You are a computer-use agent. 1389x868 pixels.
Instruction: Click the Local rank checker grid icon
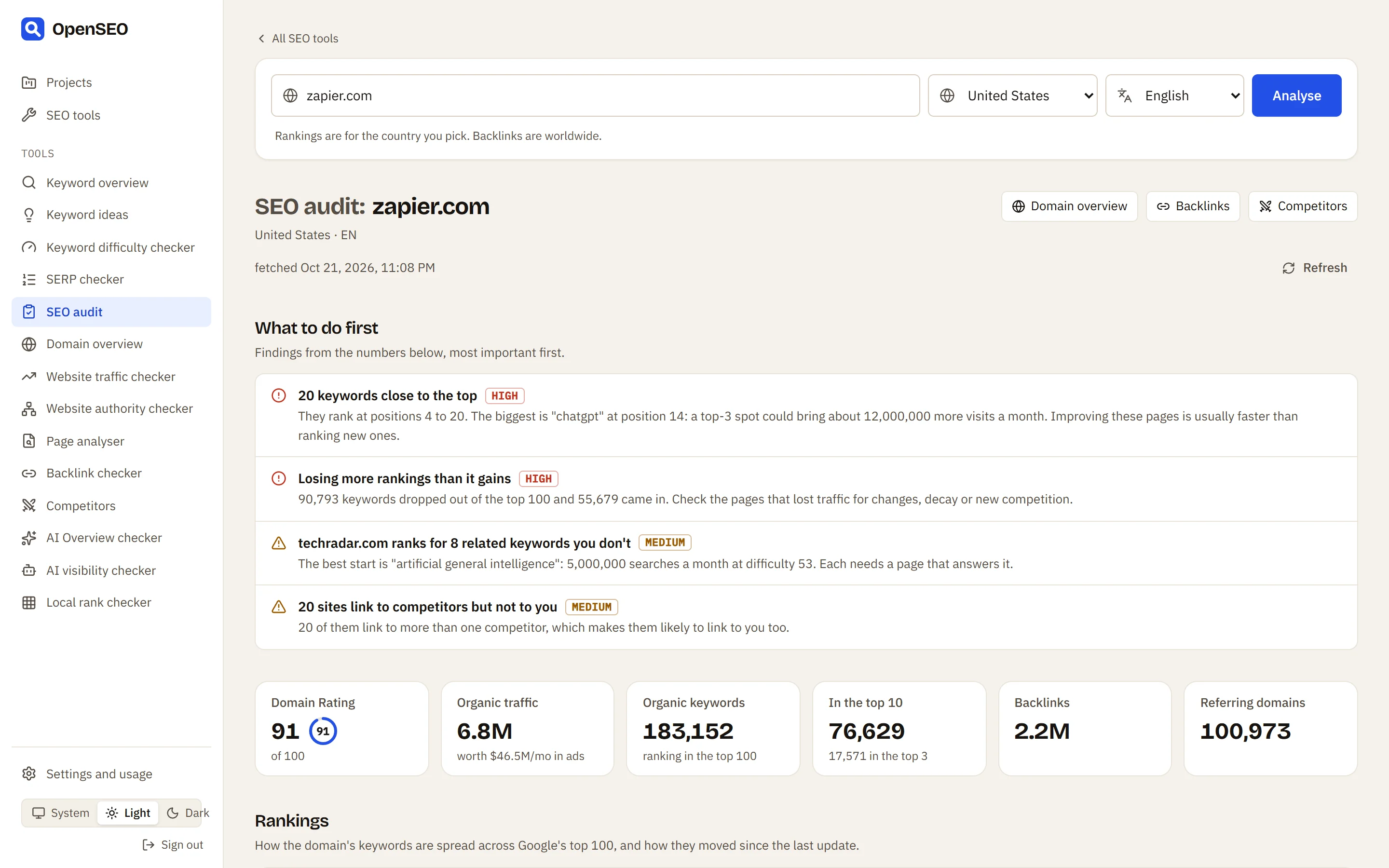(x=29, y=603)
